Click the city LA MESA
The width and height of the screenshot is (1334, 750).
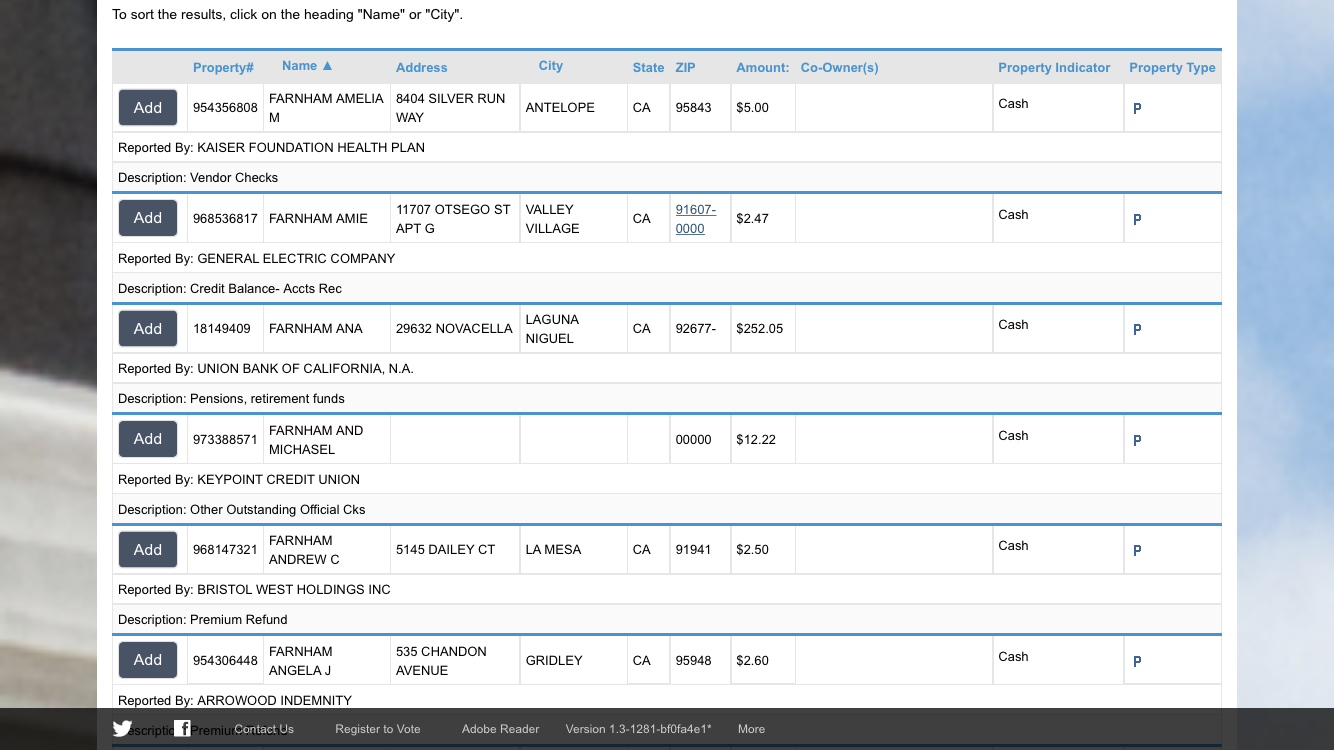[554, 550]
